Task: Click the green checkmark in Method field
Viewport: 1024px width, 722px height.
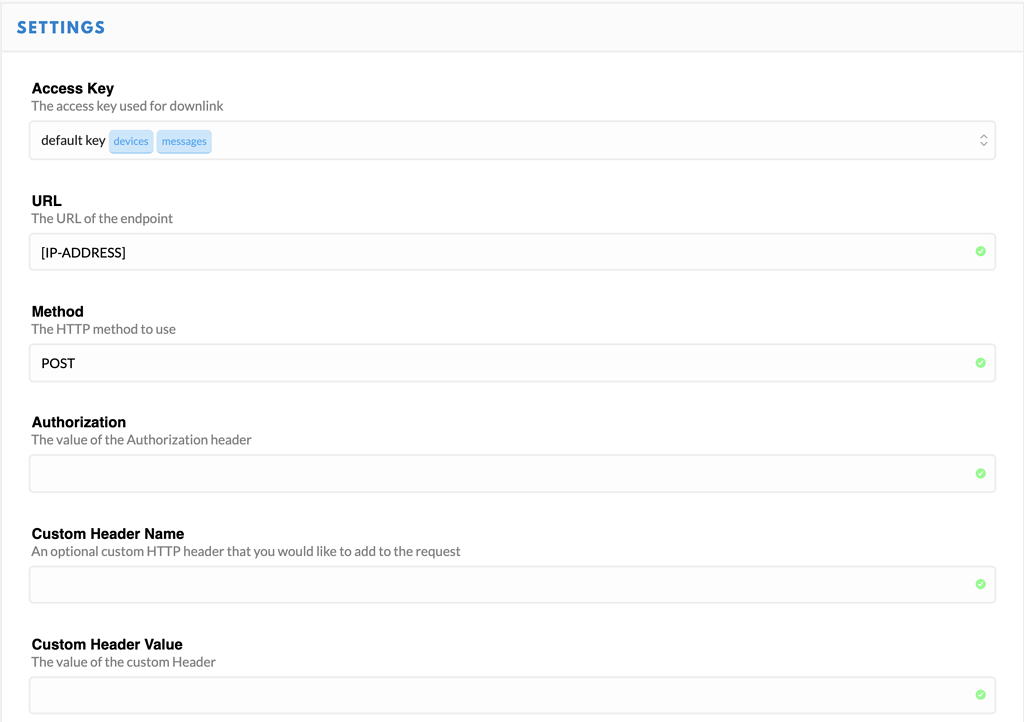Action: point(980,363)
